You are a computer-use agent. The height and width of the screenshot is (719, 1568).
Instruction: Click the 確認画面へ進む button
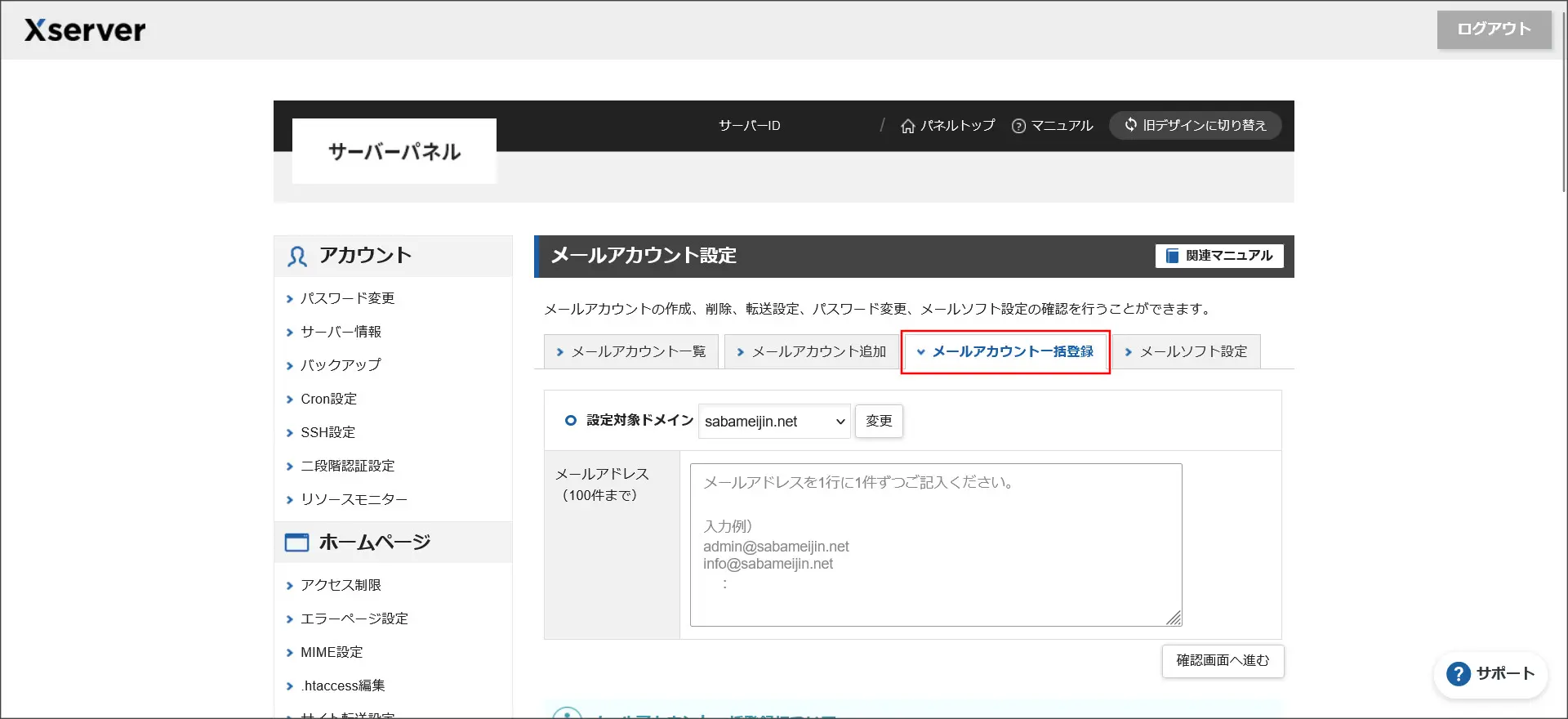1223,661
